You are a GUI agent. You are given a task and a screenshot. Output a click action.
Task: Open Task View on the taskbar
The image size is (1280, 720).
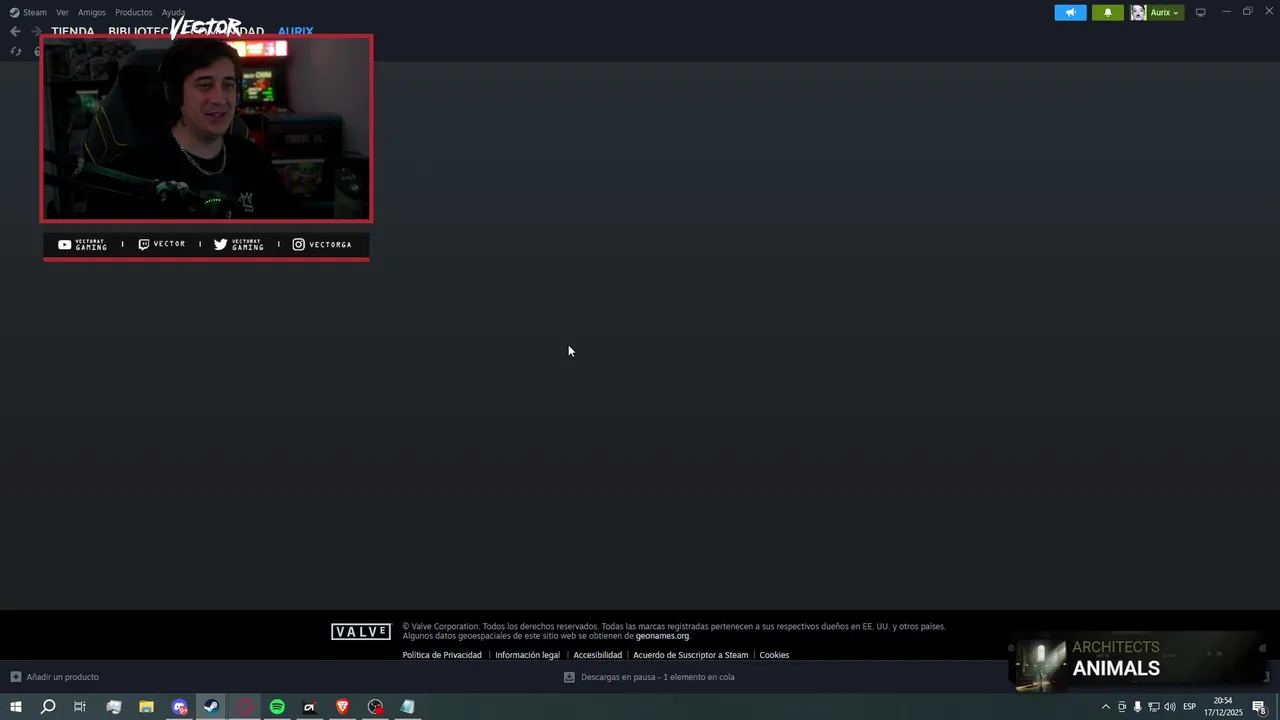(80, 707)
